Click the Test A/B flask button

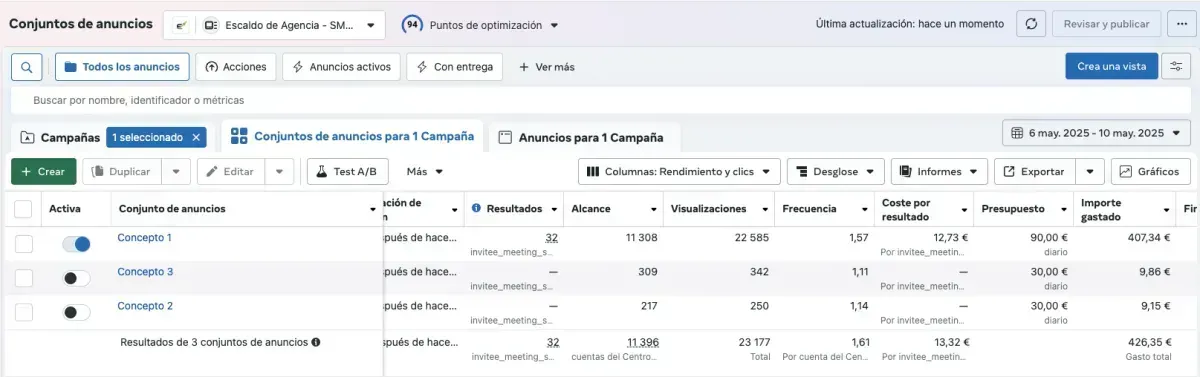[x=347, y=171]
